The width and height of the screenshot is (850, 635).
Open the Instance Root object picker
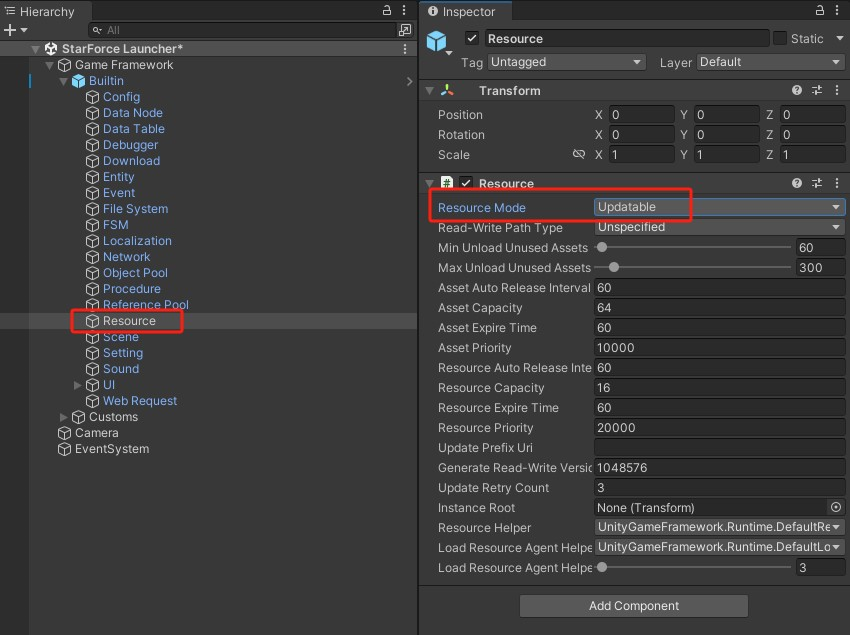(x=835, y=507)
